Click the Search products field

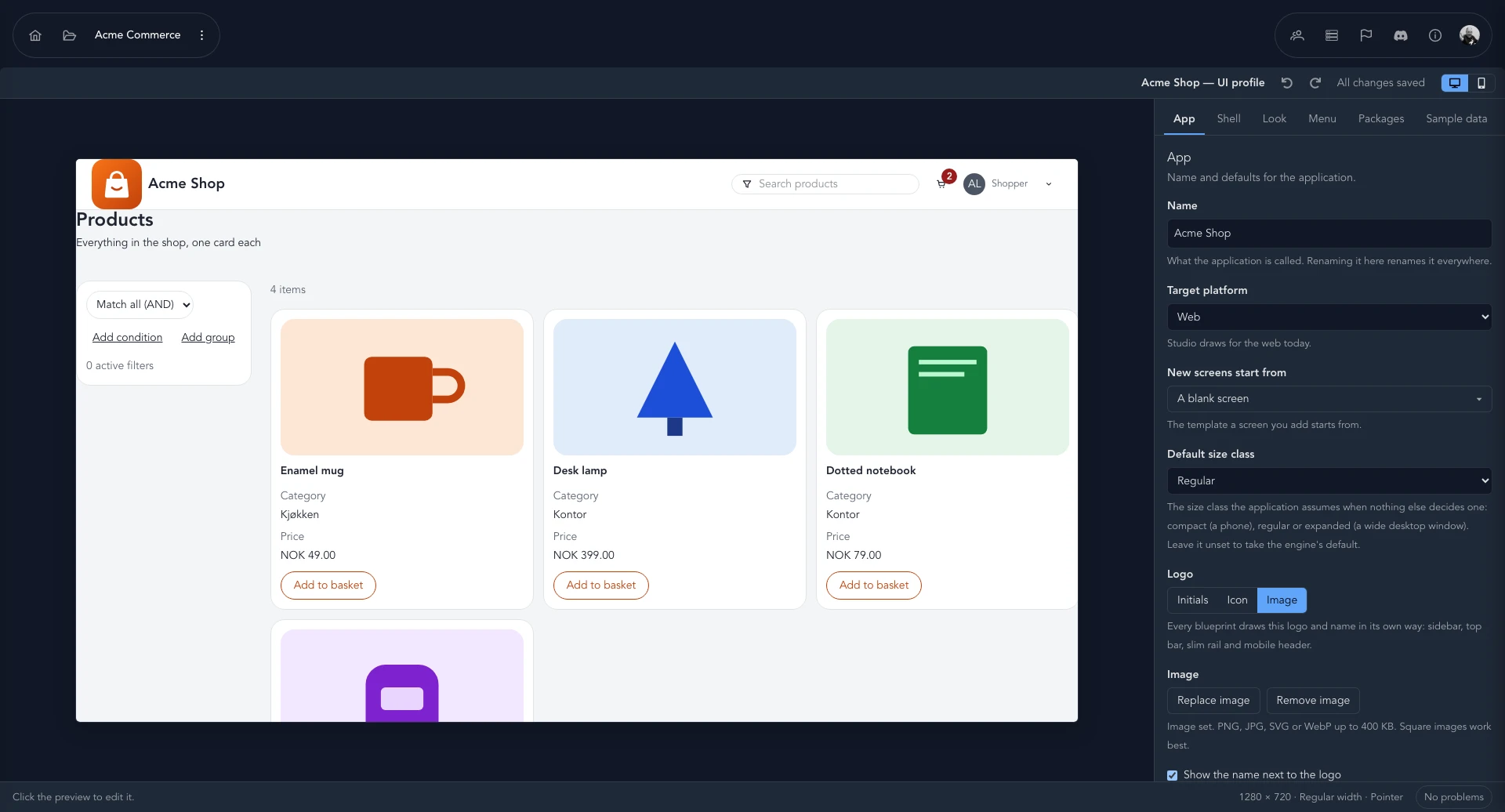coord(825,184)
